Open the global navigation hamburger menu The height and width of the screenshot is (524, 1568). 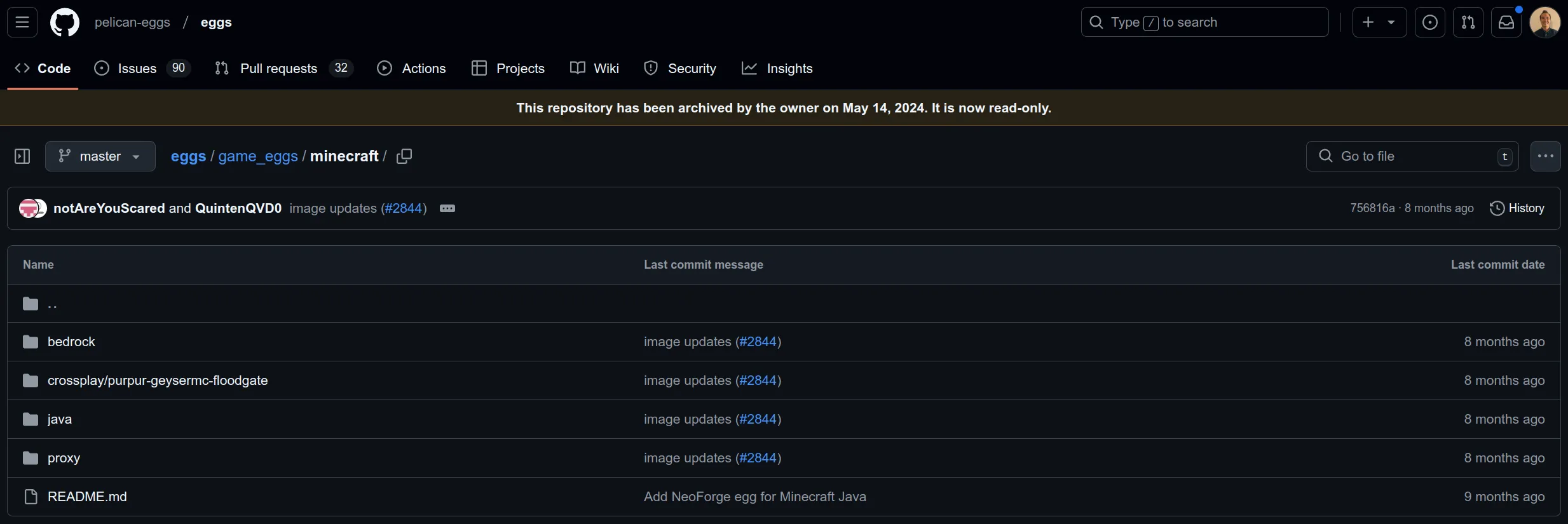point(22,22)
